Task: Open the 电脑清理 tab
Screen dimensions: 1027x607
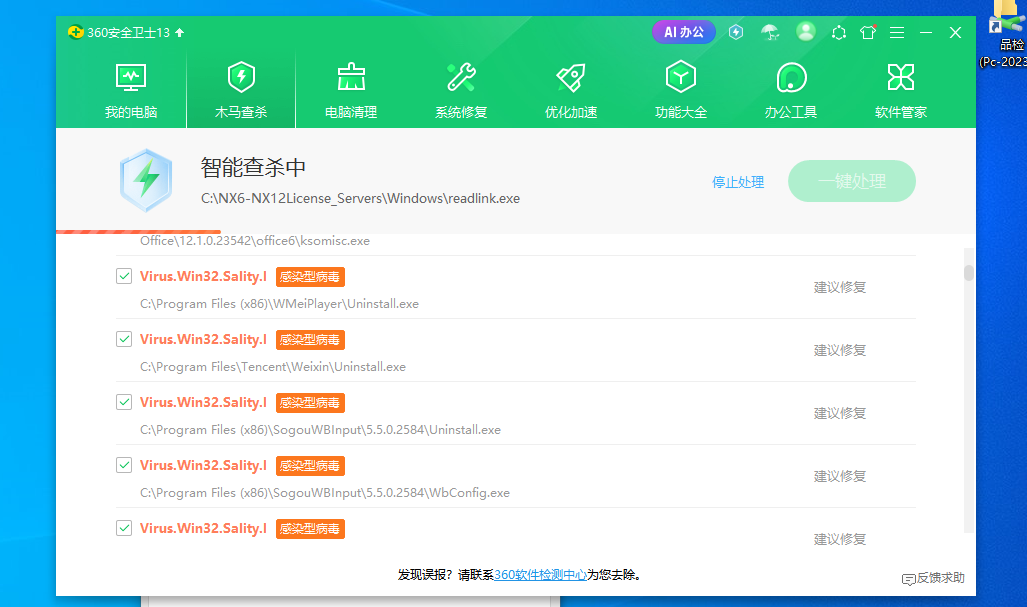Action: pyautogui.click(x=351, y=90)
